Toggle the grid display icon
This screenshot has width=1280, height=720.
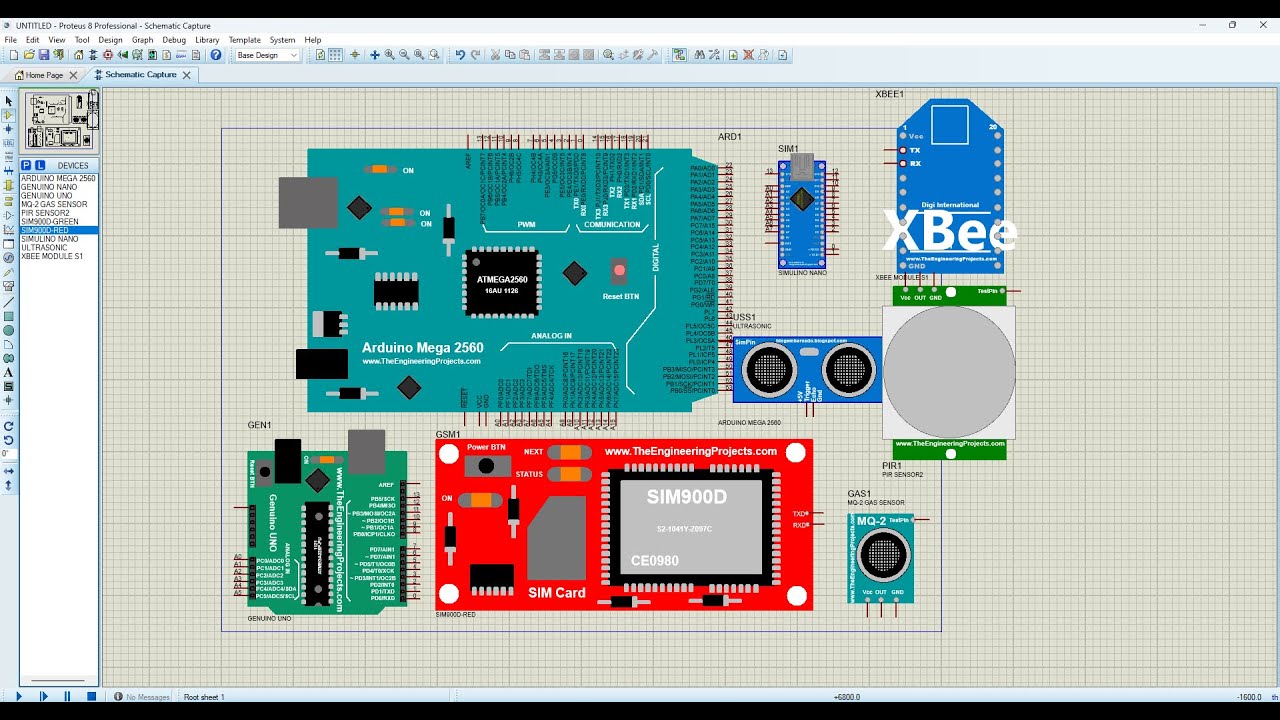(x=335, y=55)
